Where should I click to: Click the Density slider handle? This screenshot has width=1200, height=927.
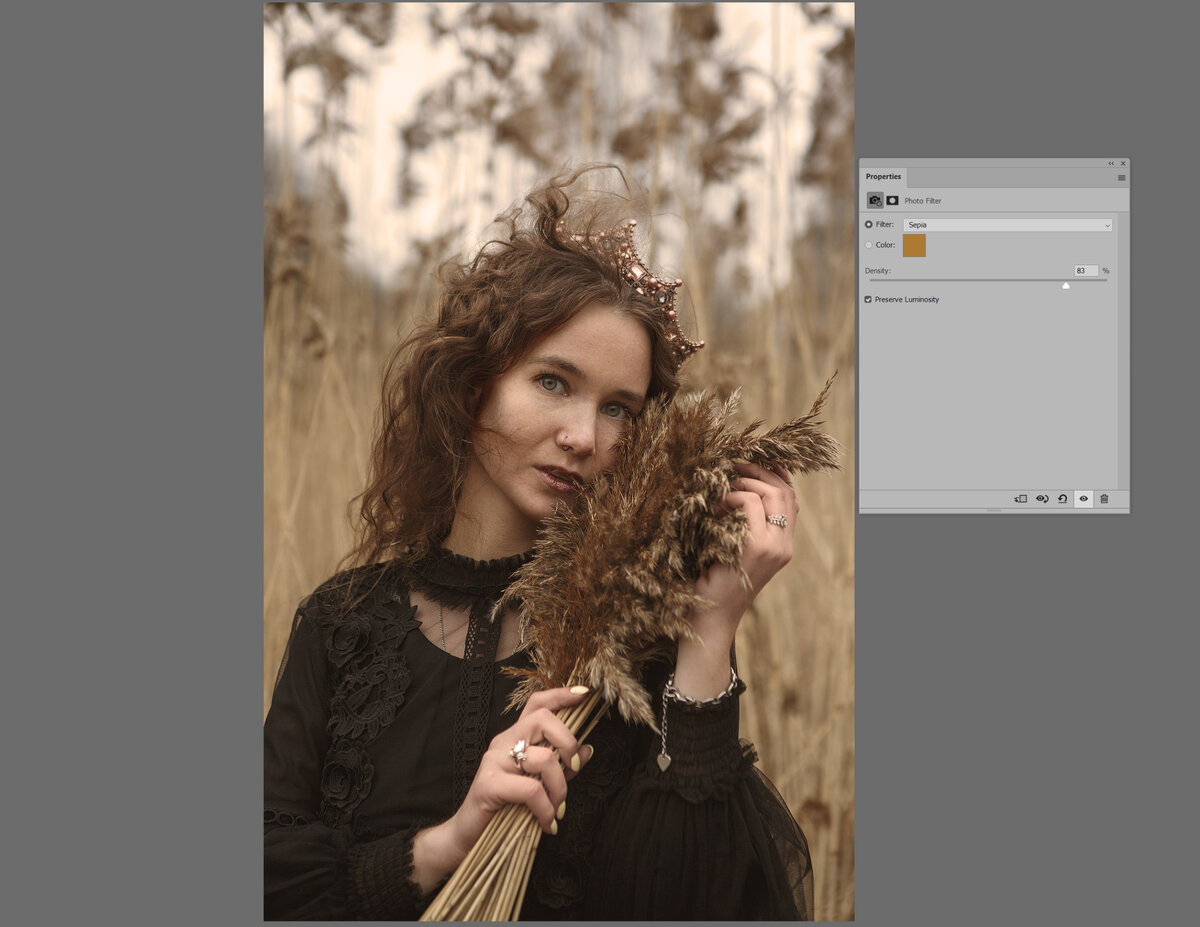tap(1066, 285)
